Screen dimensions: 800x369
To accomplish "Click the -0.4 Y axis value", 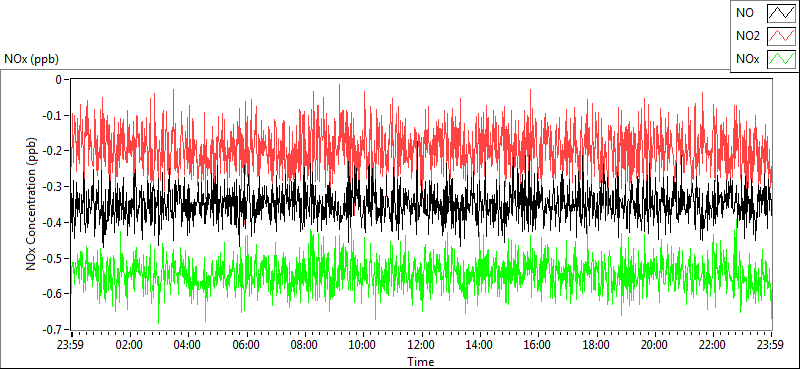I will click(53, 223).
